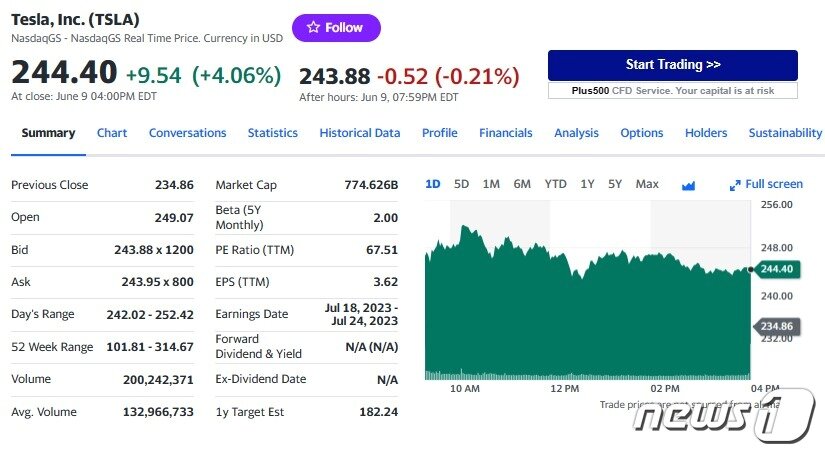Choose the YTD chart range
The image size is (825, 455).
pyautogui.click(x=555, y=184)
